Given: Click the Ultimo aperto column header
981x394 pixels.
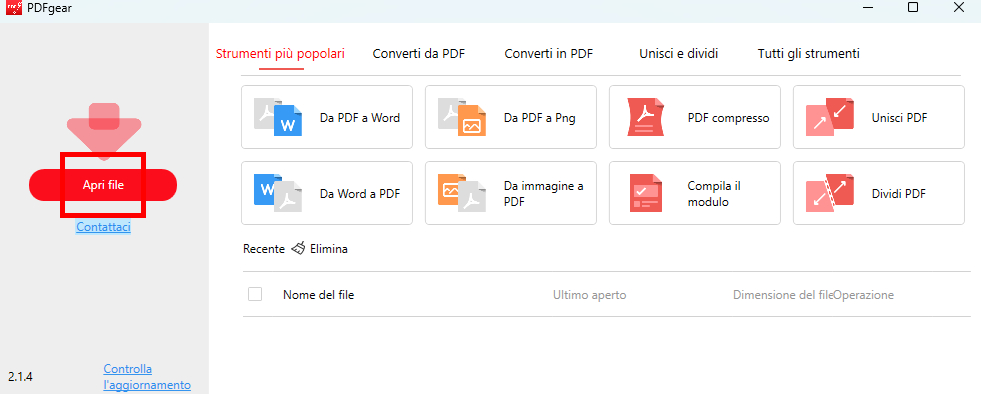Looking at the screenshot, I should pos(589,295).
